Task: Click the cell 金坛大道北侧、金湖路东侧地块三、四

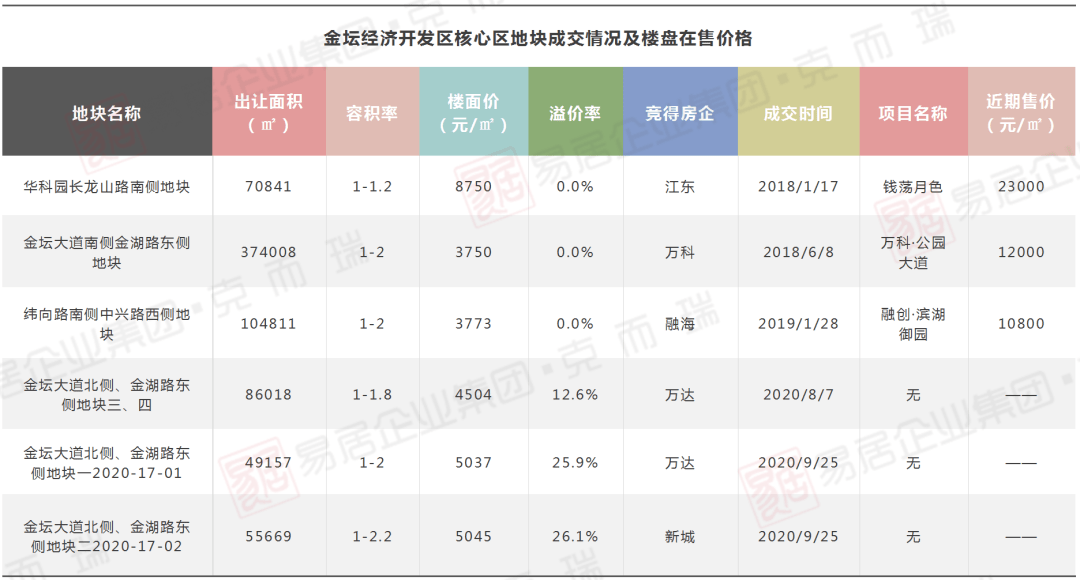Action: point(107,395)
